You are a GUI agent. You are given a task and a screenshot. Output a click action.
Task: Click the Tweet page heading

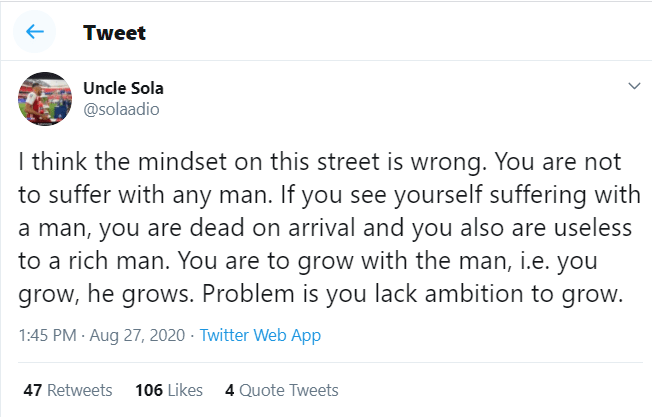pyautogui.click(x=114, y=32)
